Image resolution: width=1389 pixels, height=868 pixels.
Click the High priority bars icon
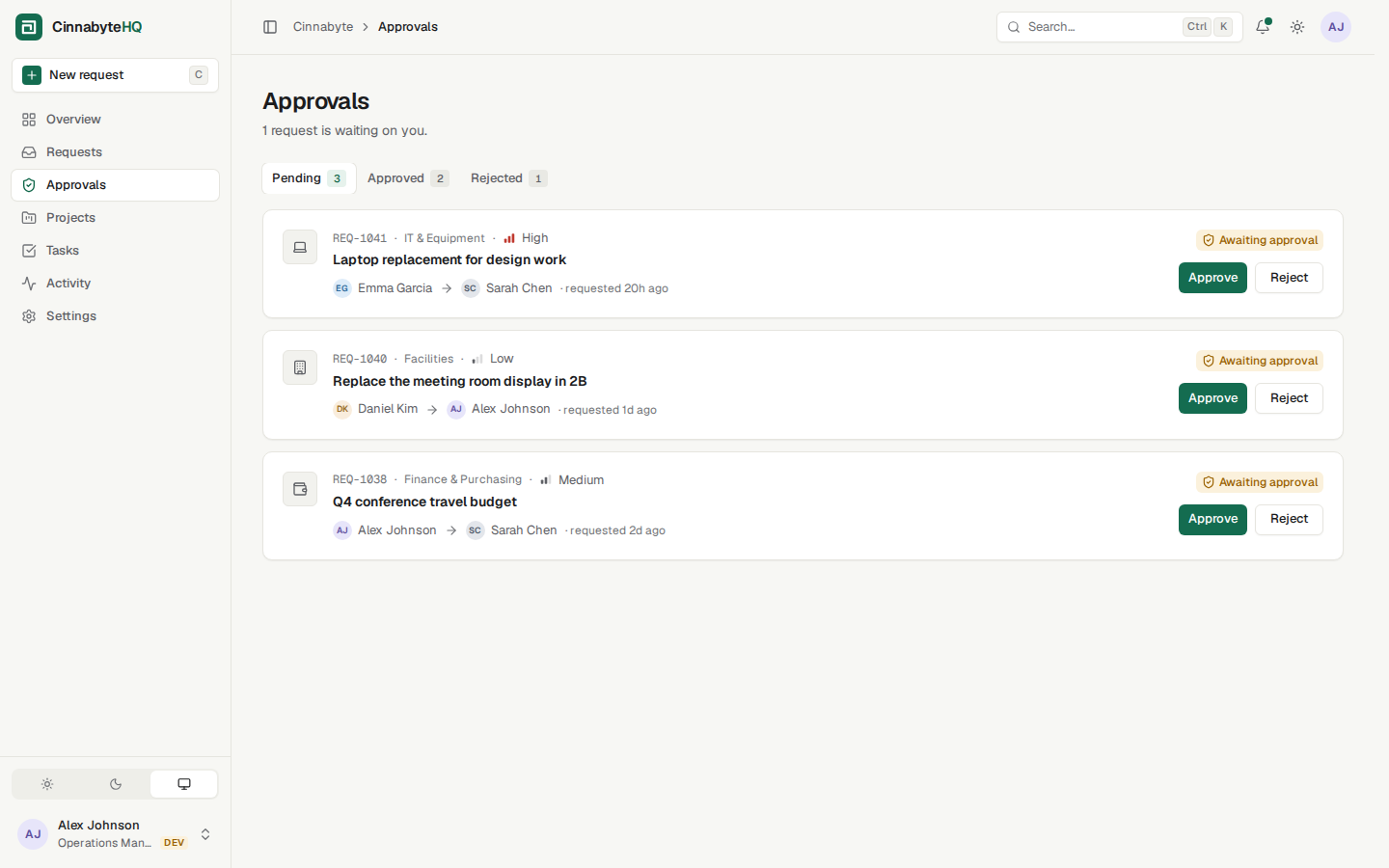coord(509,238)
